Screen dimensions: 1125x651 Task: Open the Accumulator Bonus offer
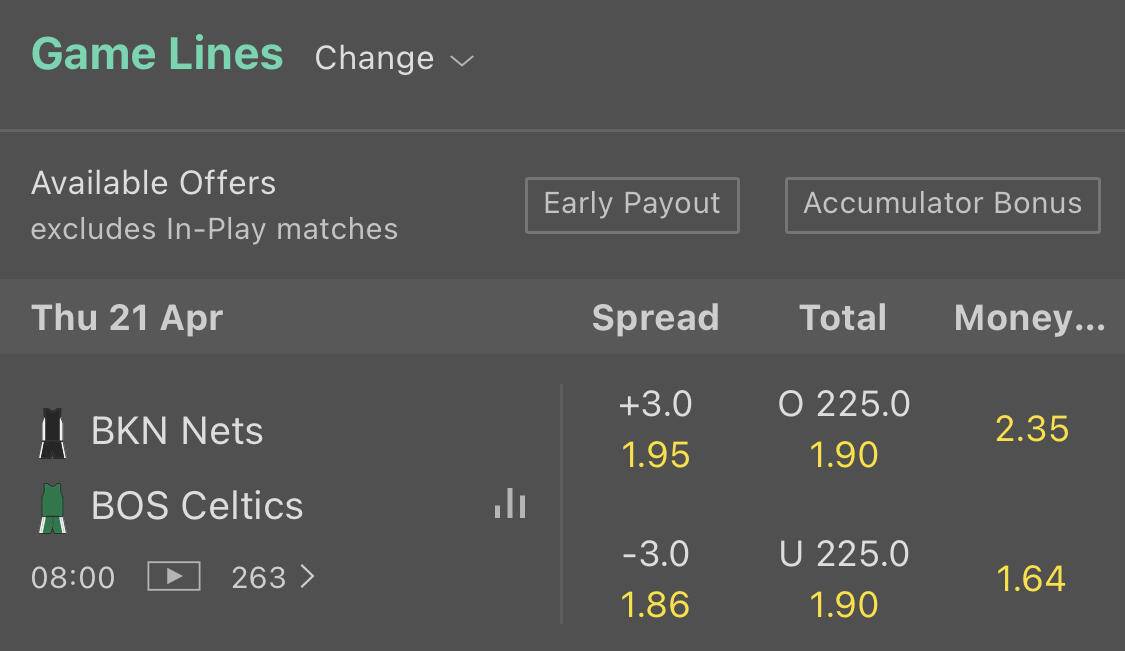click(942, 205)
